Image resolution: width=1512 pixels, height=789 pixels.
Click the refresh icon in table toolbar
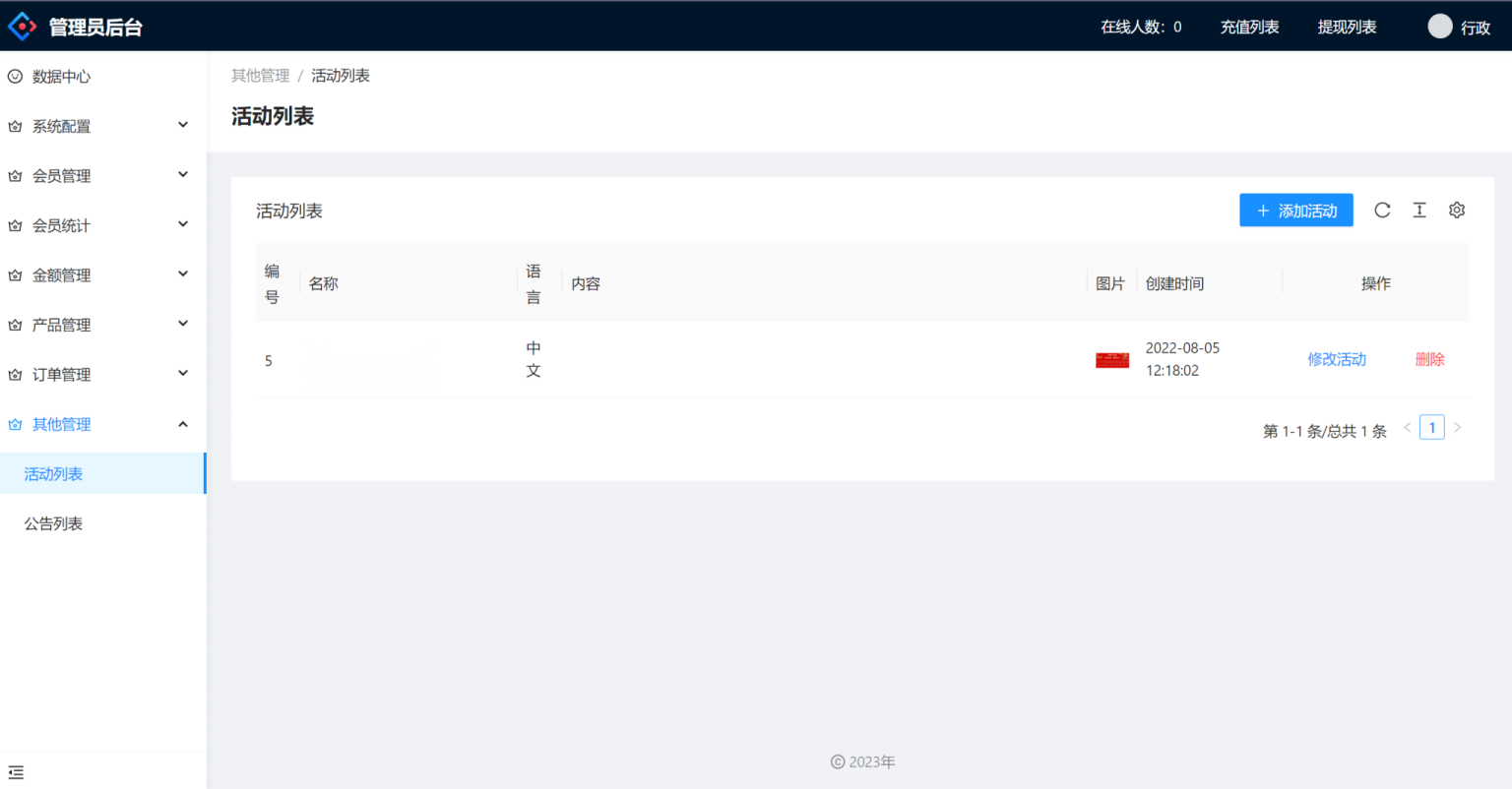1382,211
